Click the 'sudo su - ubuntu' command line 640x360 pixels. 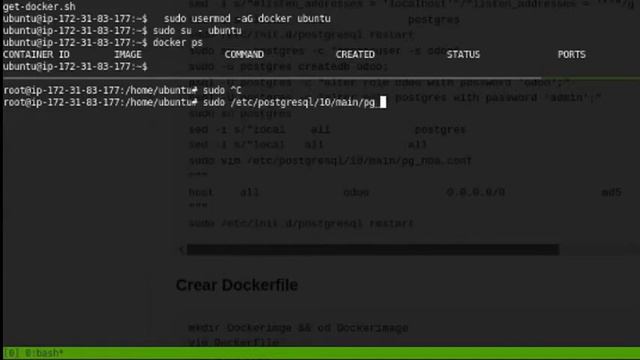pyautogui.click(x=197, y=31)
